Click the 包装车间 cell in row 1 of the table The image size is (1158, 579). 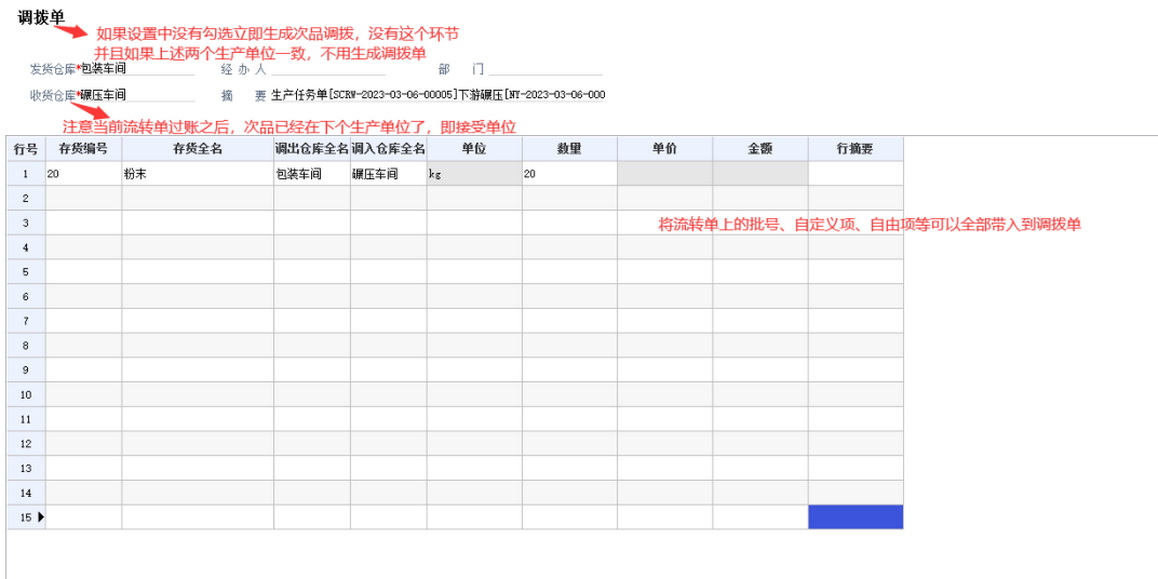312,174
